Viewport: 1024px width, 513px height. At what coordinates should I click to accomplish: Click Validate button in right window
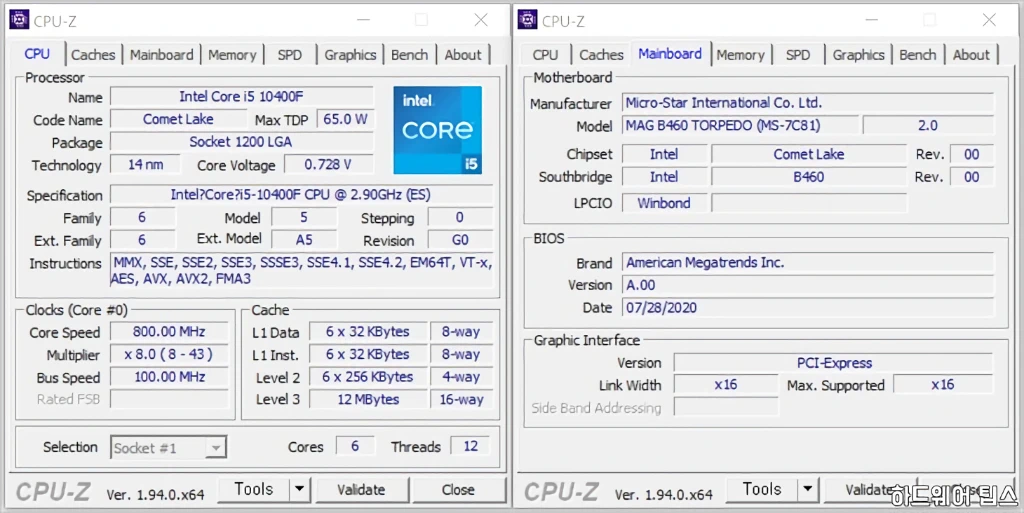click(x=870, y=490)
